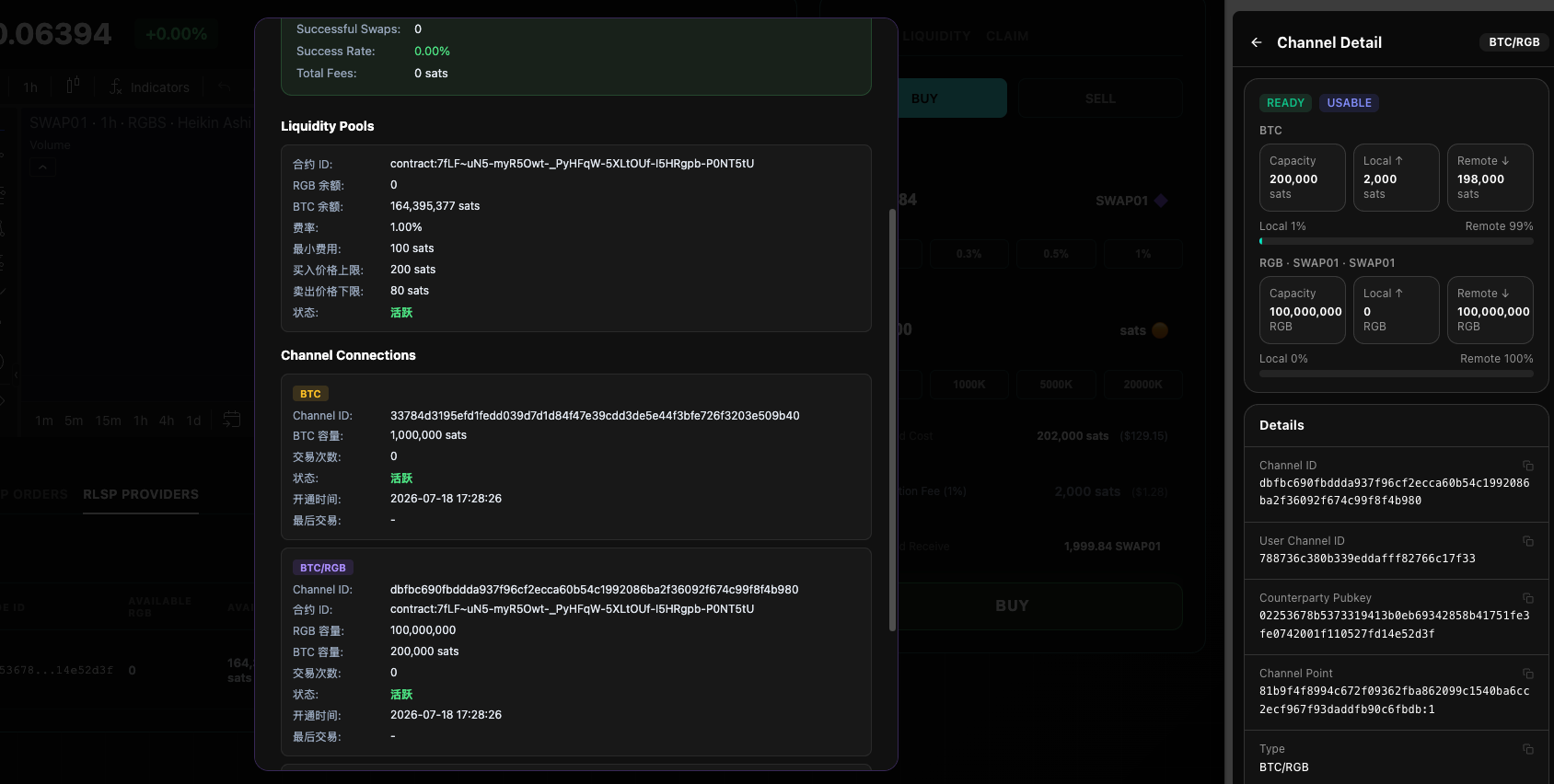
Task: Copy the Counterparty Pubkey value
Action: [1528, 598]
